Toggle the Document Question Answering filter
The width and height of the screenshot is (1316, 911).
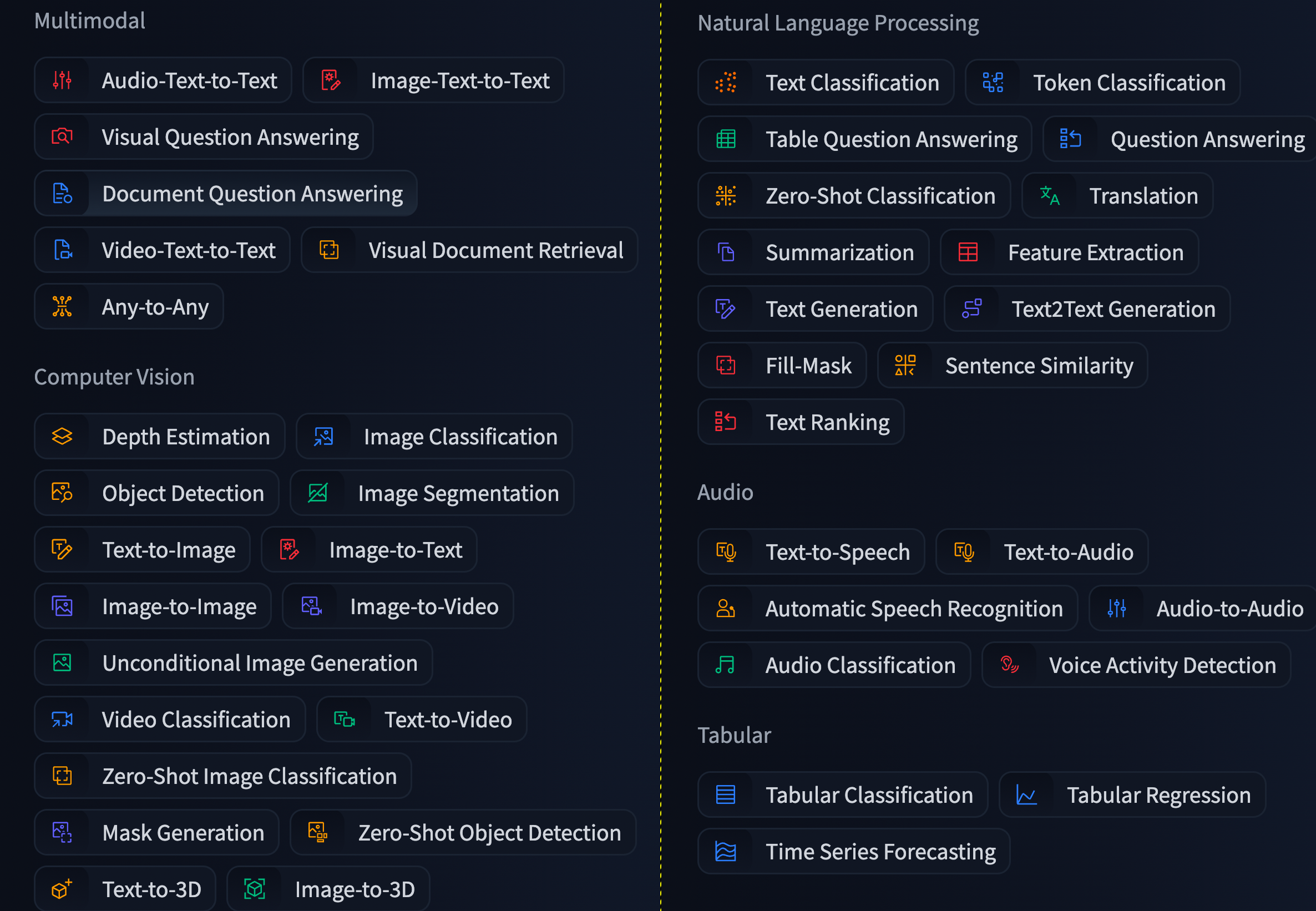tap(225, 194)
